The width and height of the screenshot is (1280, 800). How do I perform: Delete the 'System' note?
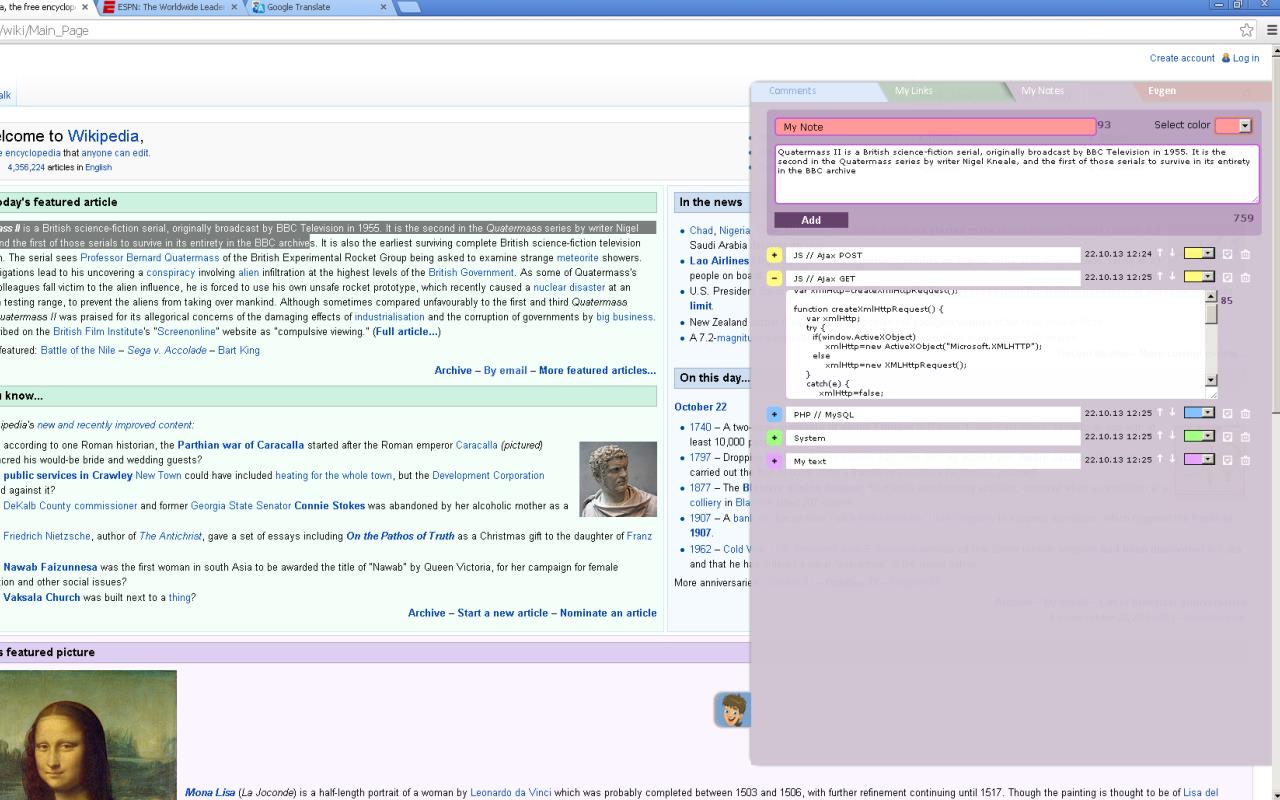coord(1245,437)
